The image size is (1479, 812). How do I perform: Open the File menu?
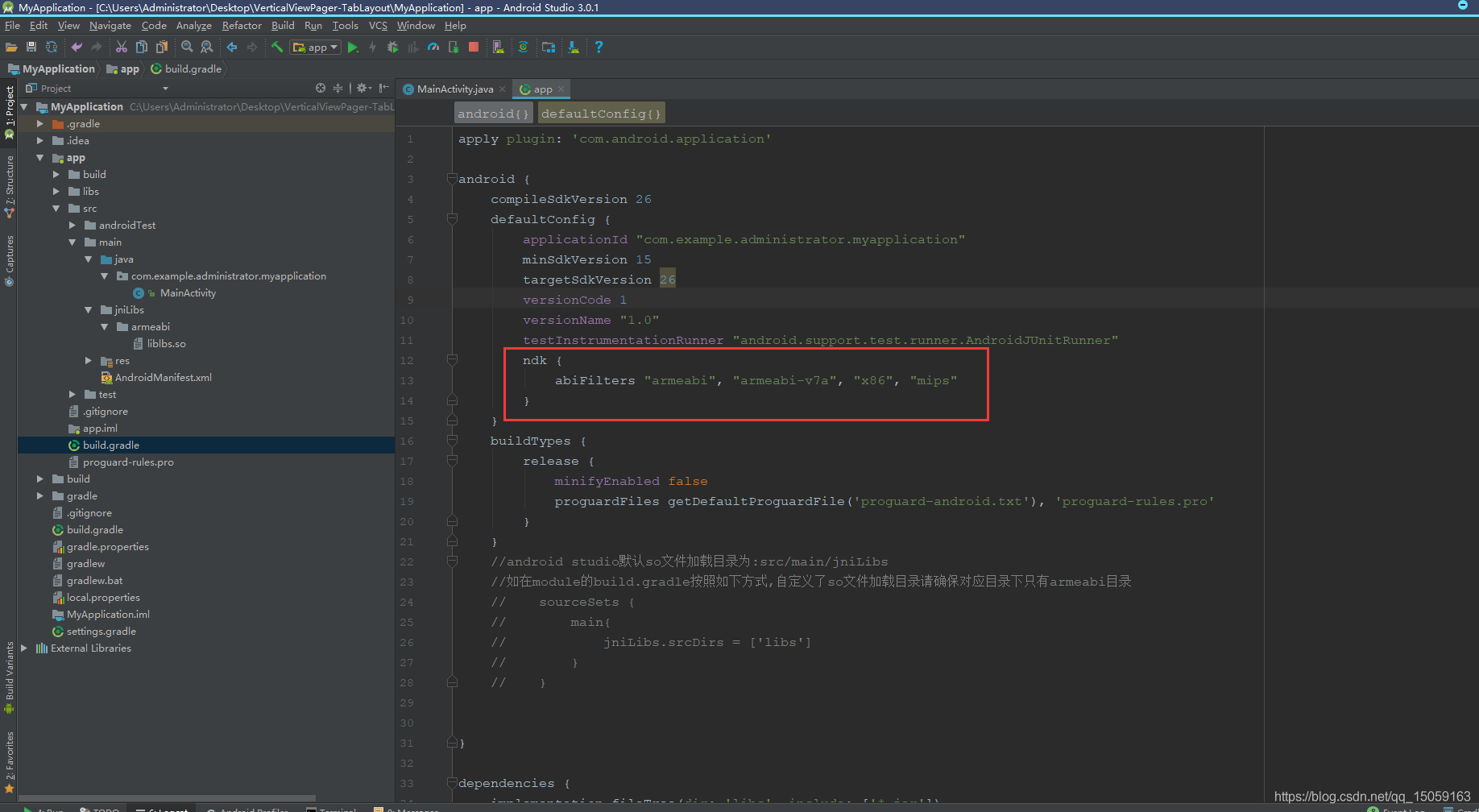pos(12,26)
